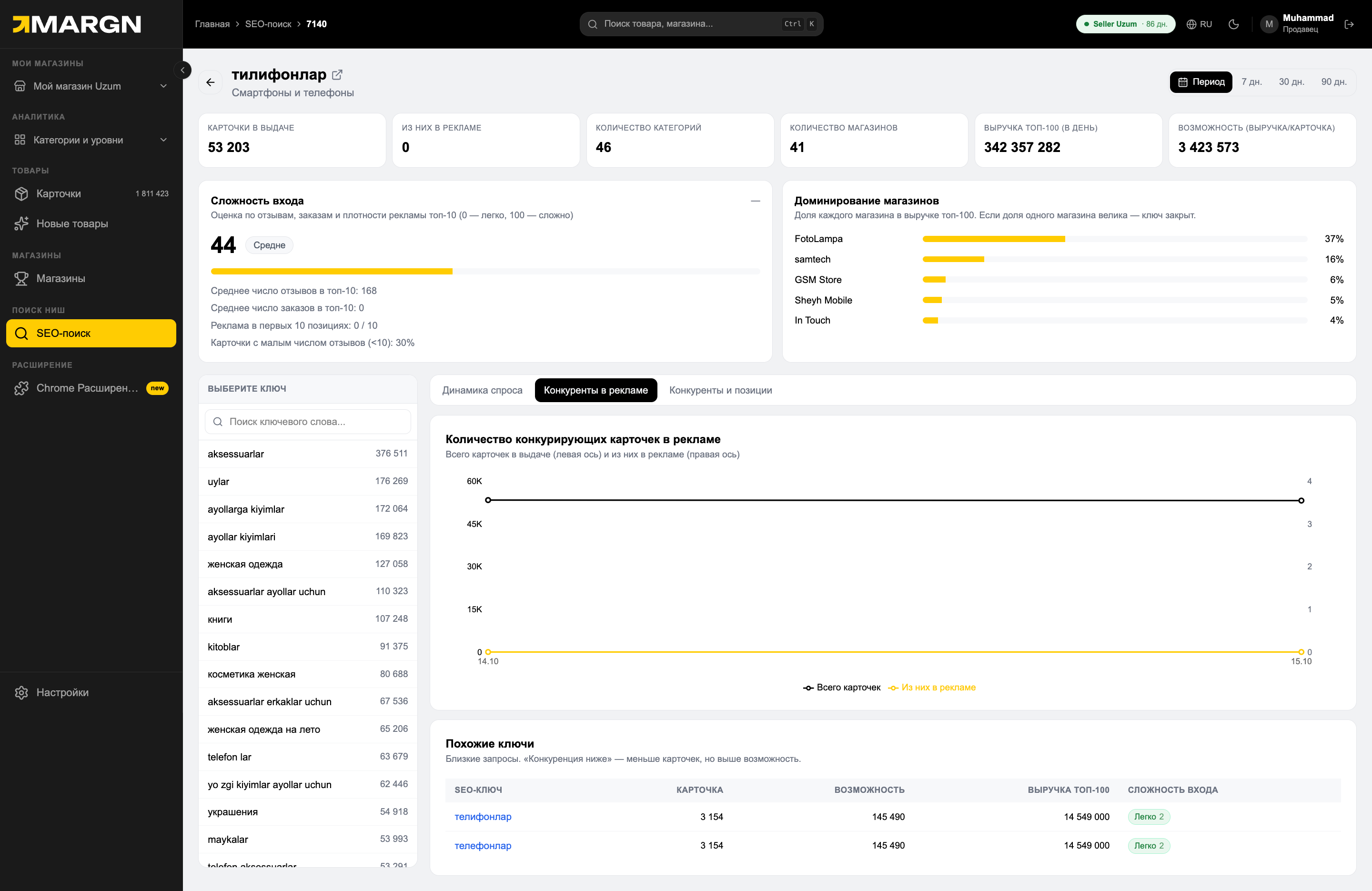Click the MARGN logo
Image resolution: width=1372 pixels, height=891 pixels.
coord(77,24)
